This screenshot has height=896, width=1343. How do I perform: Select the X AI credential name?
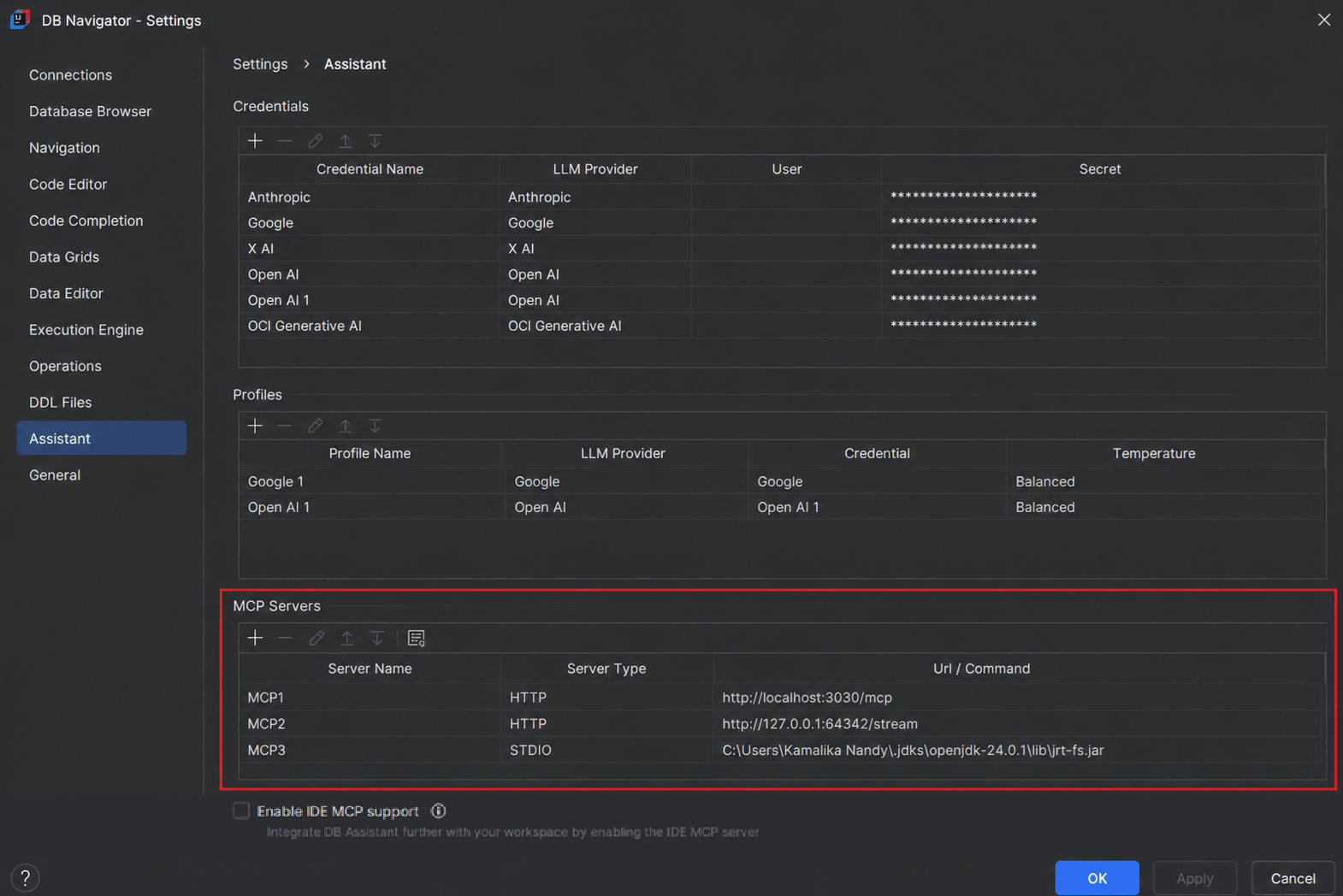(x=261, y=249)
